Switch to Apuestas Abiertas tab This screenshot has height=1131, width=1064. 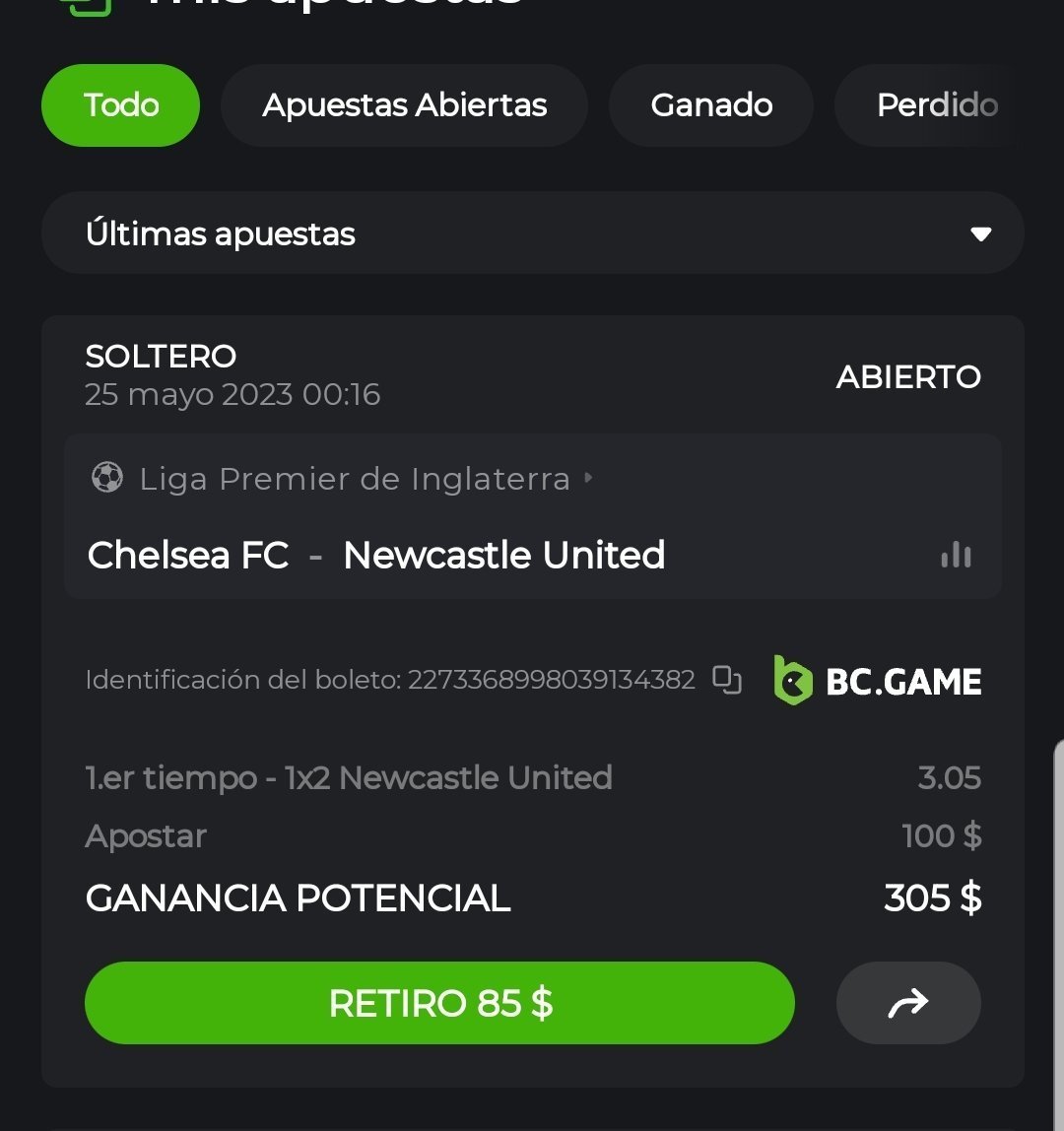[x=404, y=105]
